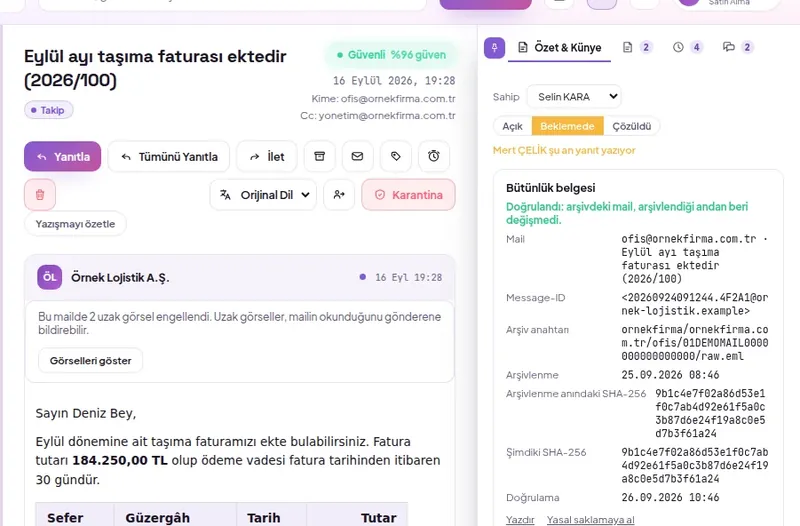
Task: Mark the mail unread with envelope icon
Action: tap(357, 156)
